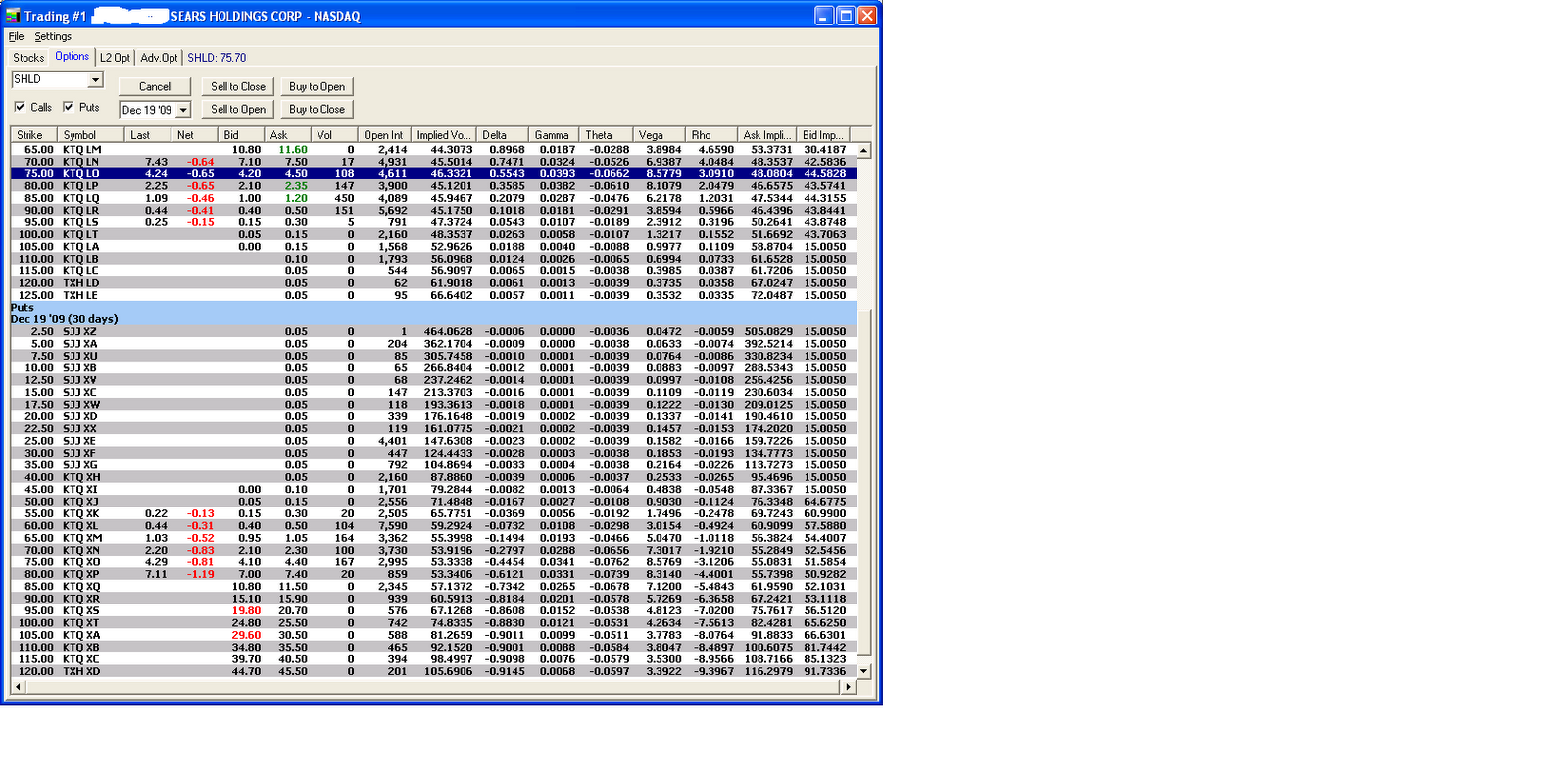Select the KTQ LN call row
This screenshot has width=1568, height=773.
click(x=433, y=162)
